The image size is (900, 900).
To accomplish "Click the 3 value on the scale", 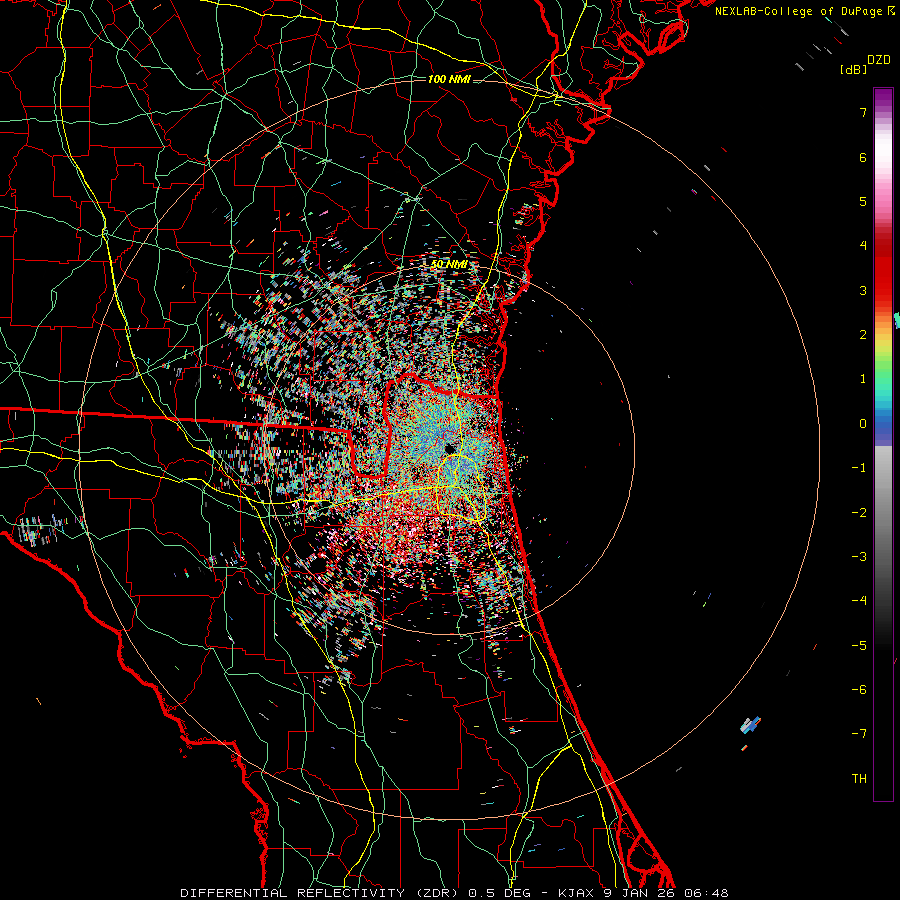I will pyautogui.click(x=863, y=290).
